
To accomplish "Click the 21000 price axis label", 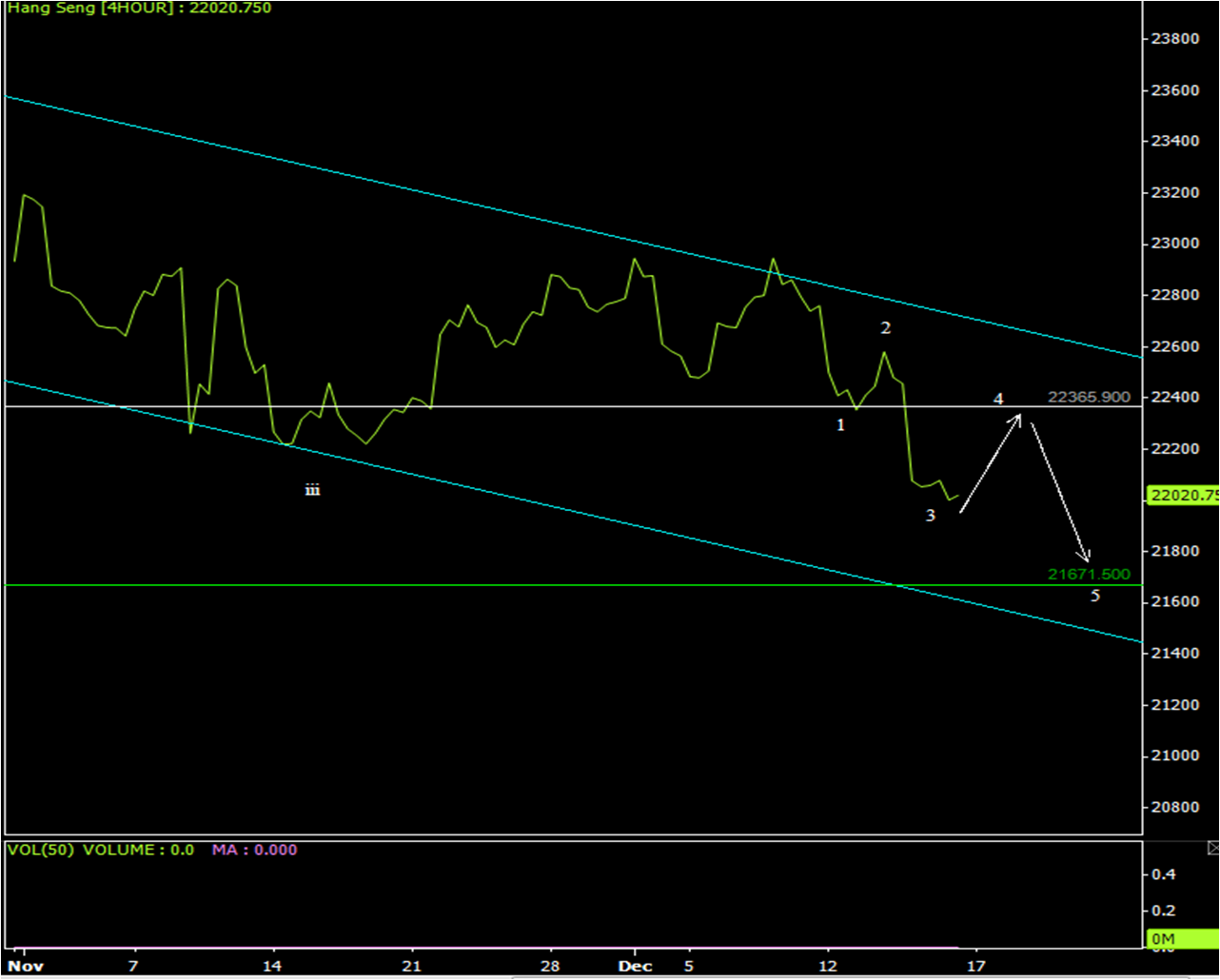I will (1175, 755).
